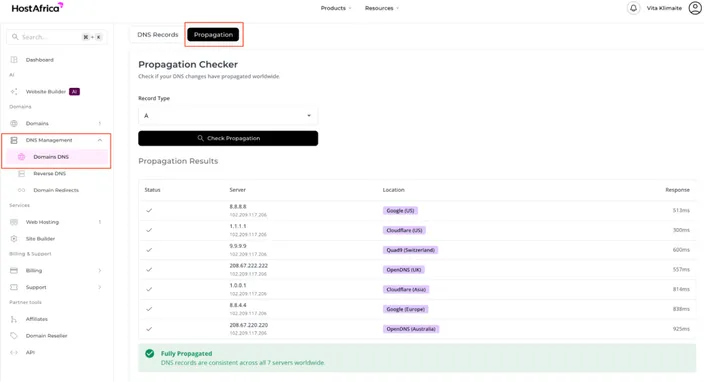Click the Response column header
The width and height of the screenshot is (704, 382).
pos(678,190)
